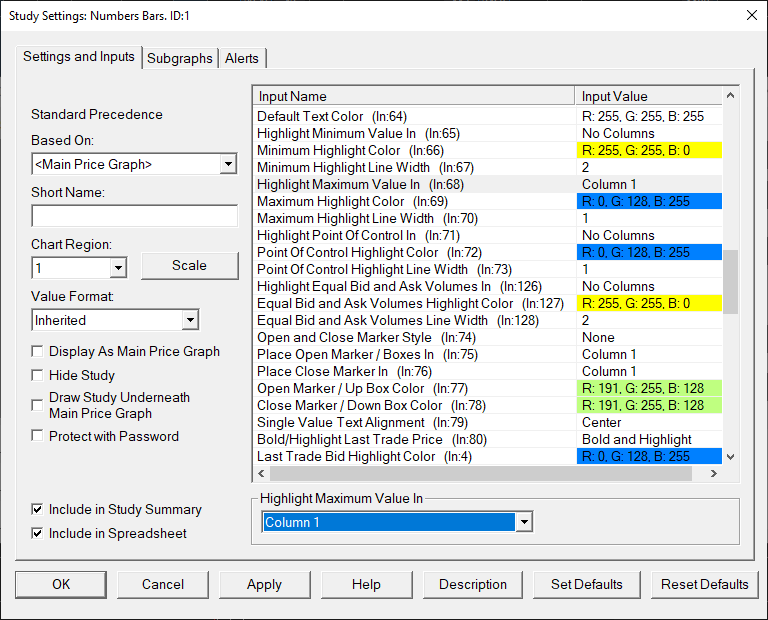
Task: Expand the Chart Region dropdown
Action: pos(118,268)
